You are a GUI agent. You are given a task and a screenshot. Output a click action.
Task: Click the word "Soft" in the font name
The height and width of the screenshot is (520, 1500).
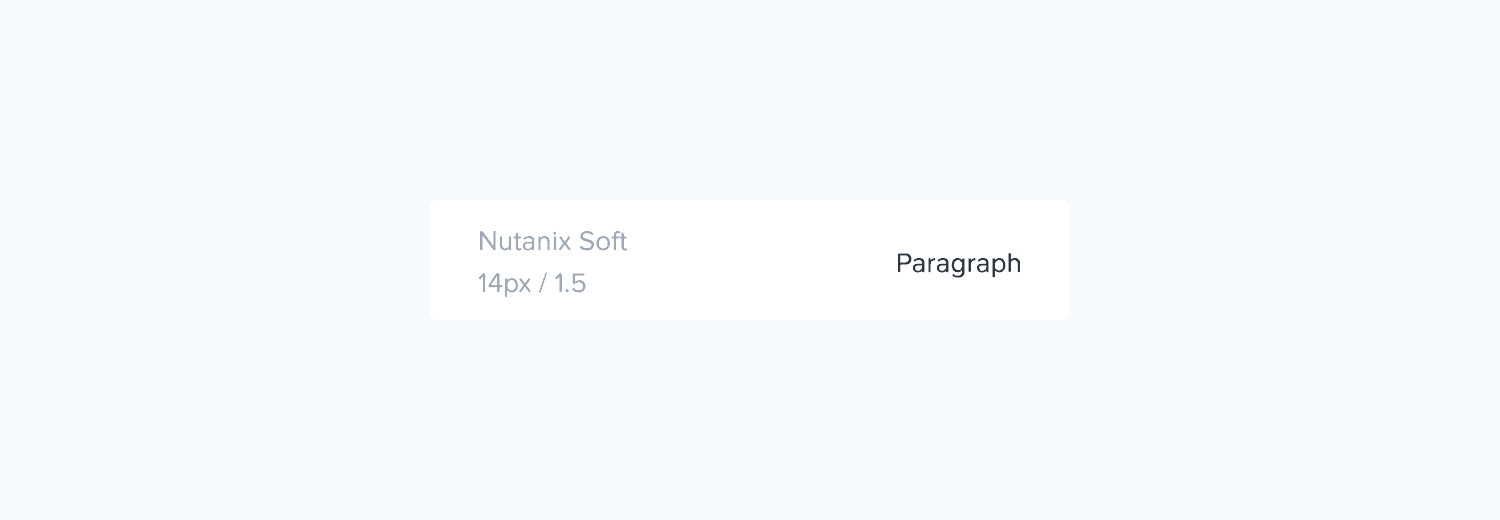[602, 242]
